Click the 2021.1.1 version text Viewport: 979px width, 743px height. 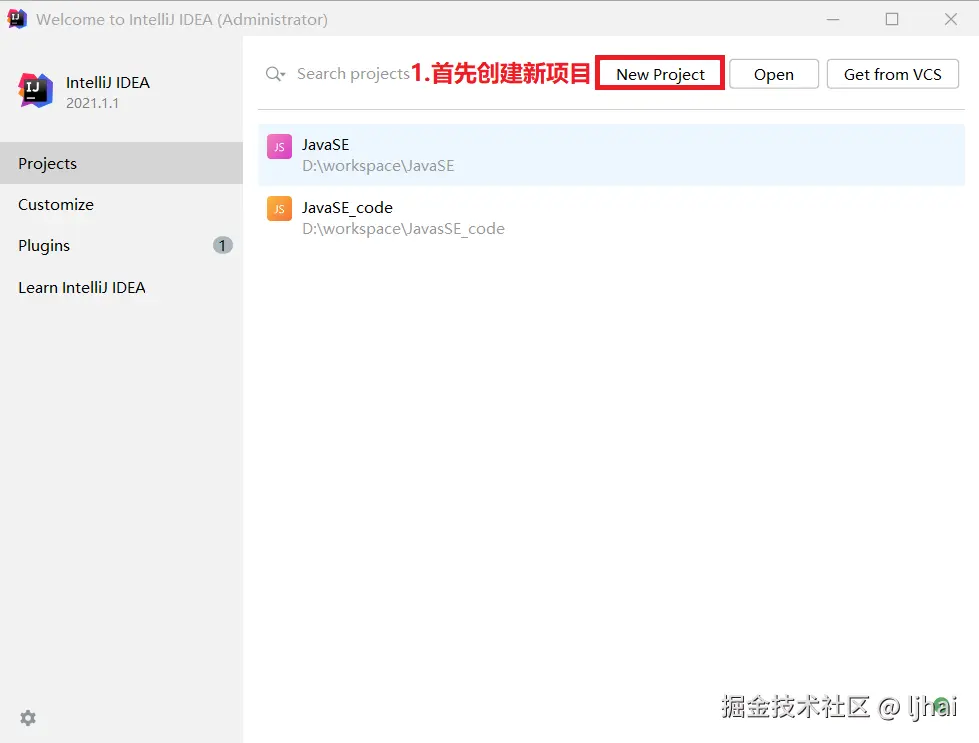[x=92, y=103]
